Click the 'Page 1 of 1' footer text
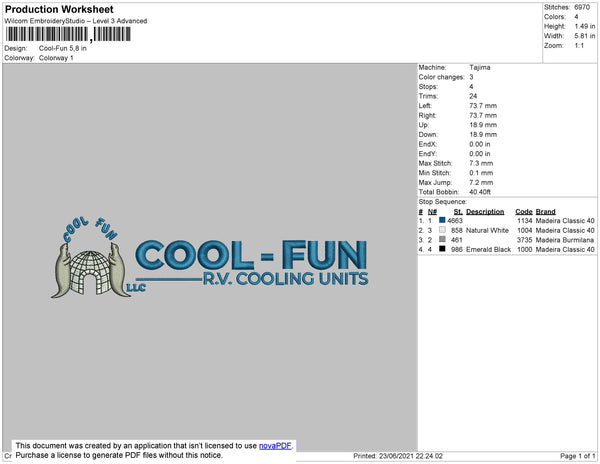The width and height of the screenshot is (600, 464). 578,456
